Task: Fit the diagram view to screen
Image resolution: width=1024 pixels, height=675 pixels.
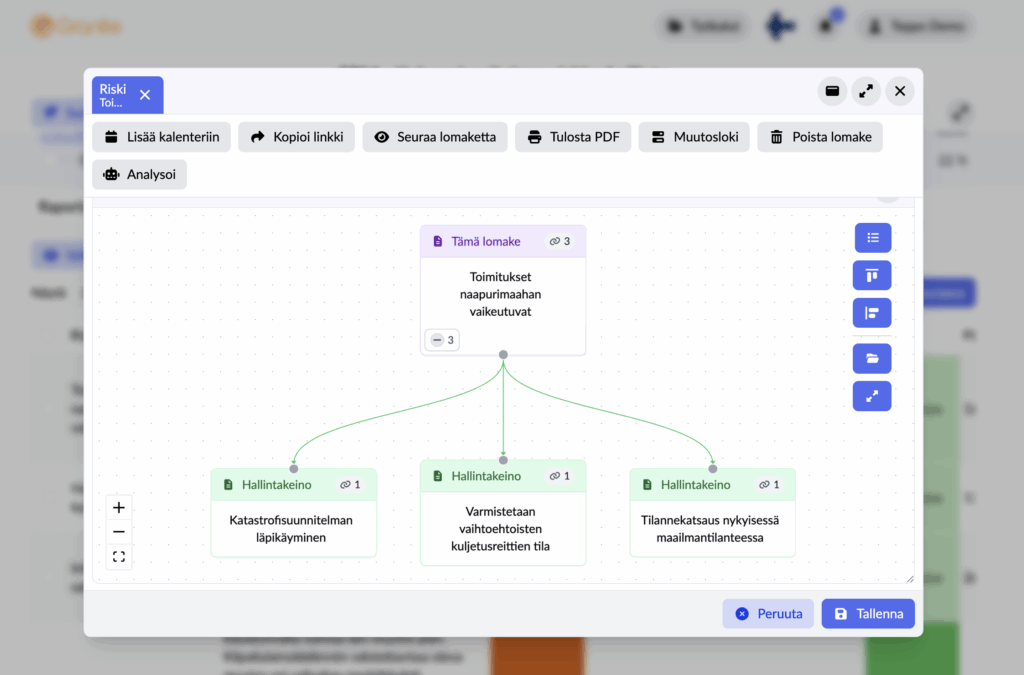Action: click(x=119, y=557)
